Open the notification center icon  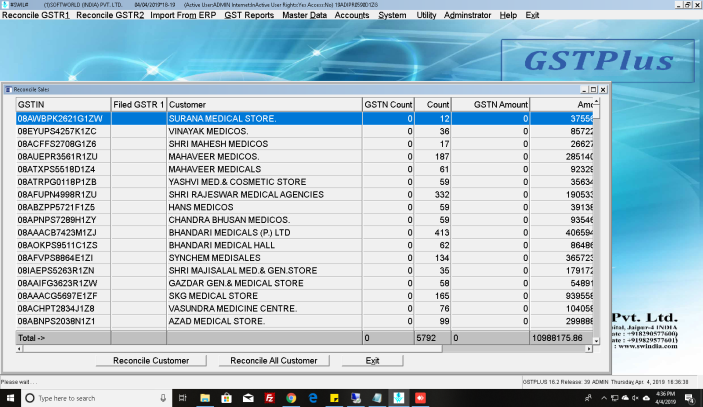click(690, 398)
